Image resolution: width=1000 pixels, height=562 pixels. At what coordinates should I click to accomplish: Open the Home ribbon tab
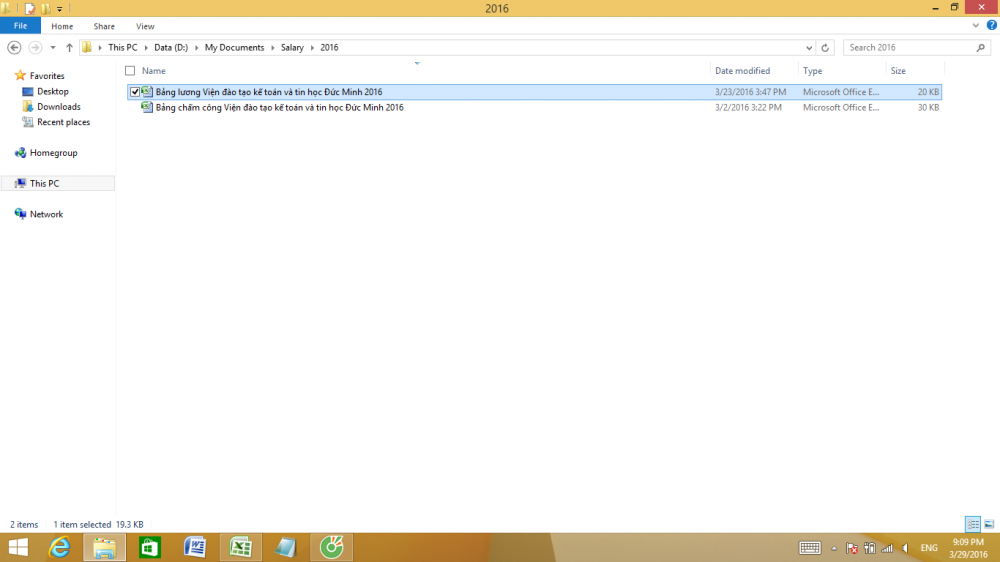coord(62,26)
